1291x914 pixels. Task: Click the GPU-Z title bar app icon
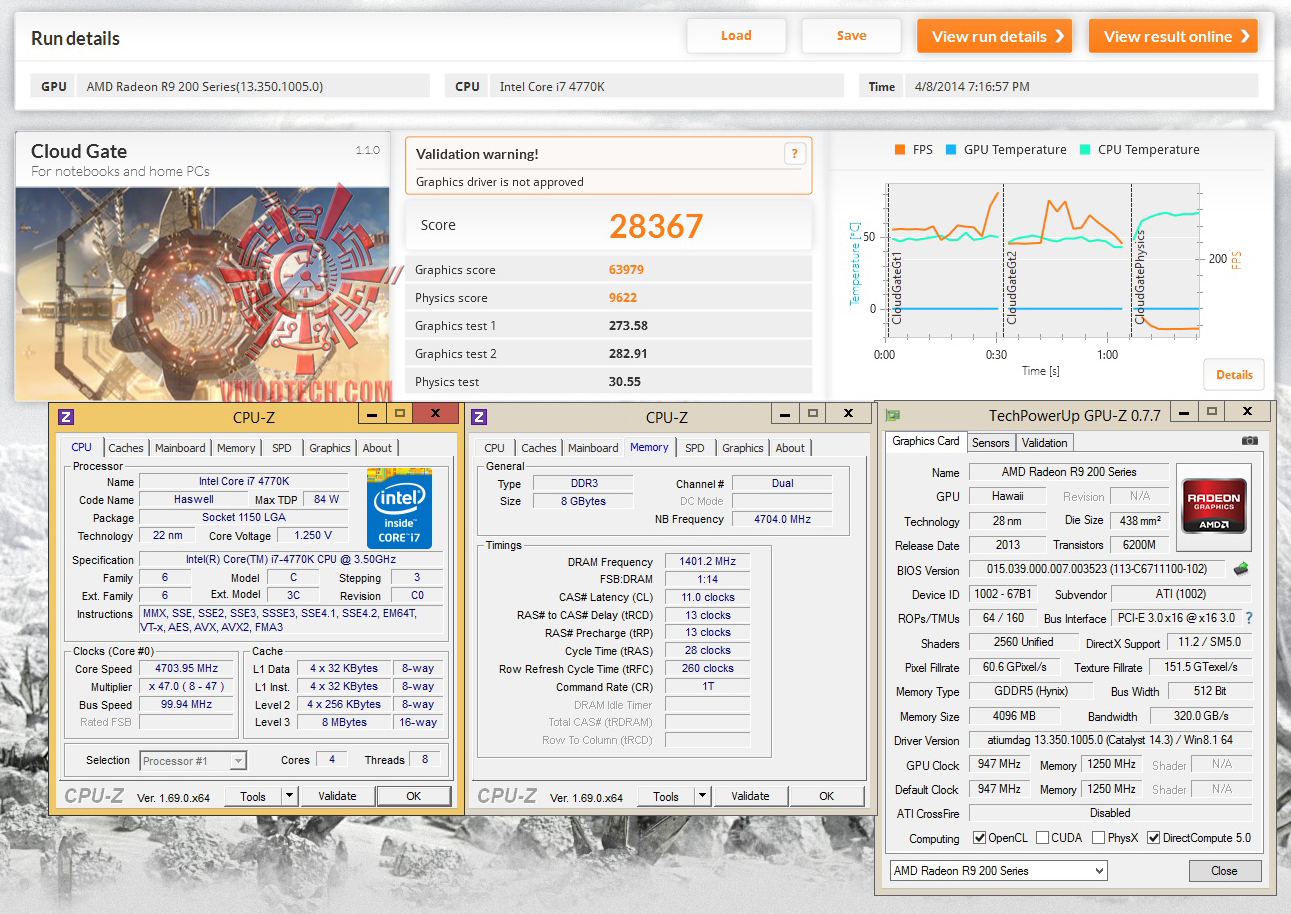(893, 415)
